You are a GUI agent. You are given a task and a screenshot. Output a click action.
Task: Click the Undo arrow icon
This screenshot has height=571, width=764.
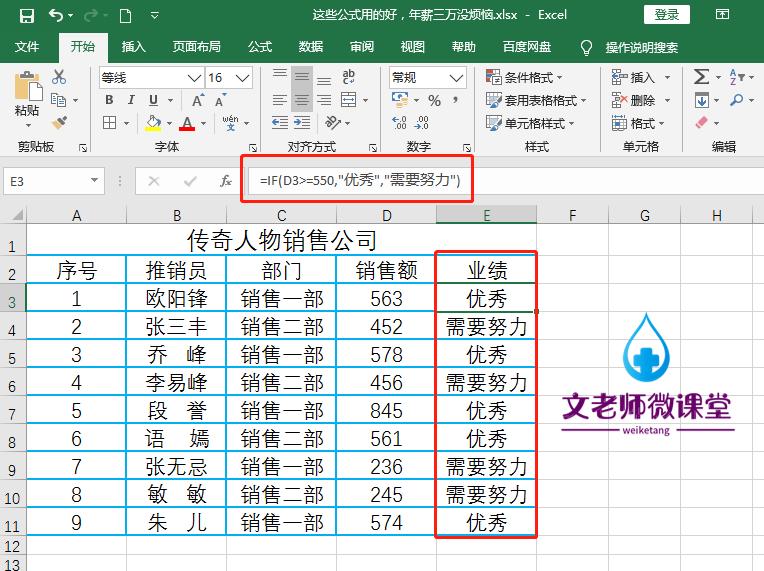56,16
